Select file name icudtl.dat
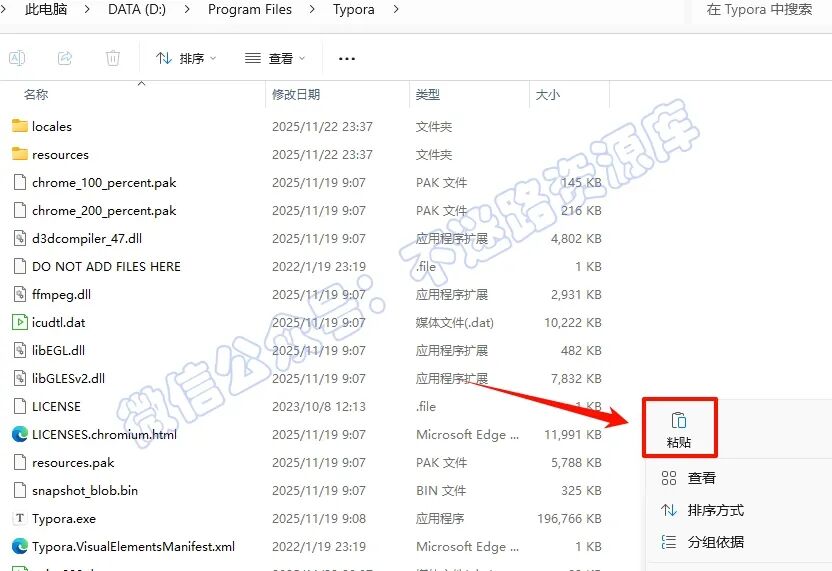Screen dimensions: 832x571 coord(58,323)
